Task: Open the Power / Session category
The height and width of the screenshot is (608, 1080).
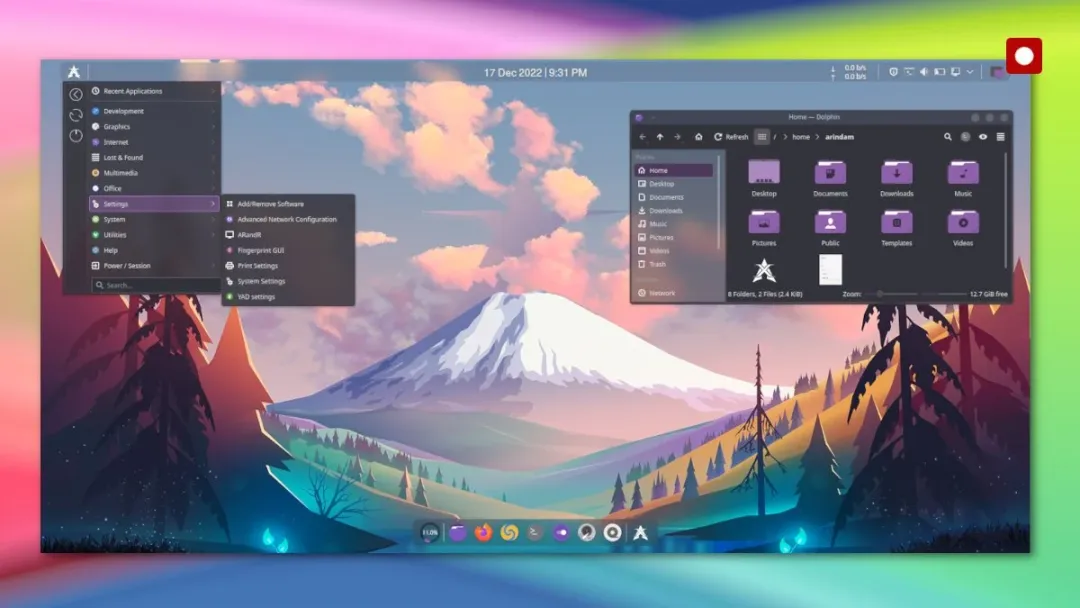Action: [x=154, y=265]
